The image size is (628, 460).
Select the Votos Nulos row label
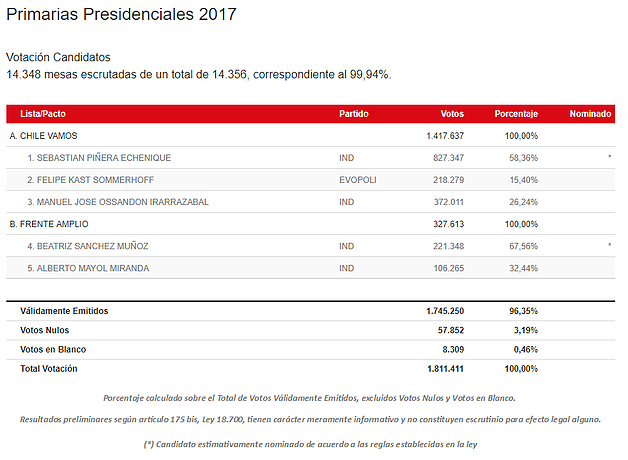click(x=47, y=330)
